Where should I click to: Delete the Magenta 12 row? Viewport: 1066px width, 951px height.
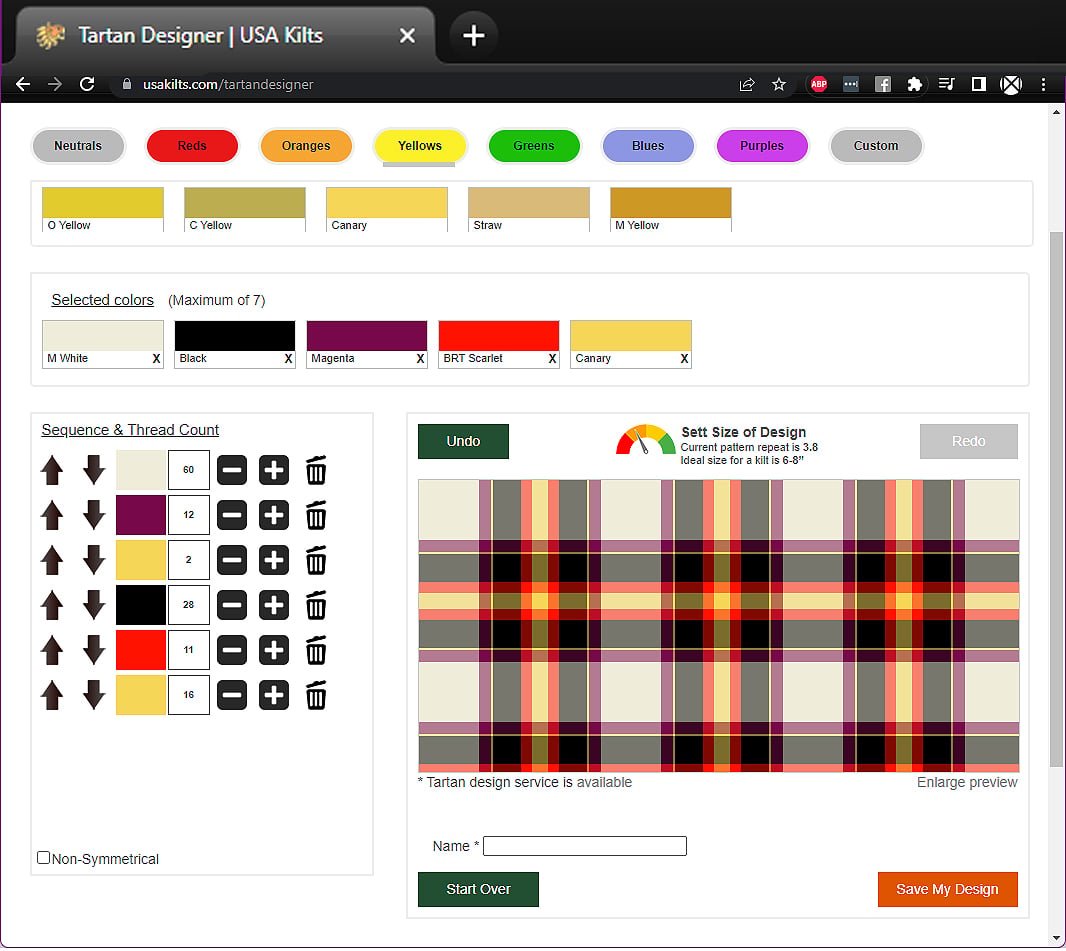(x=316, y=515)
